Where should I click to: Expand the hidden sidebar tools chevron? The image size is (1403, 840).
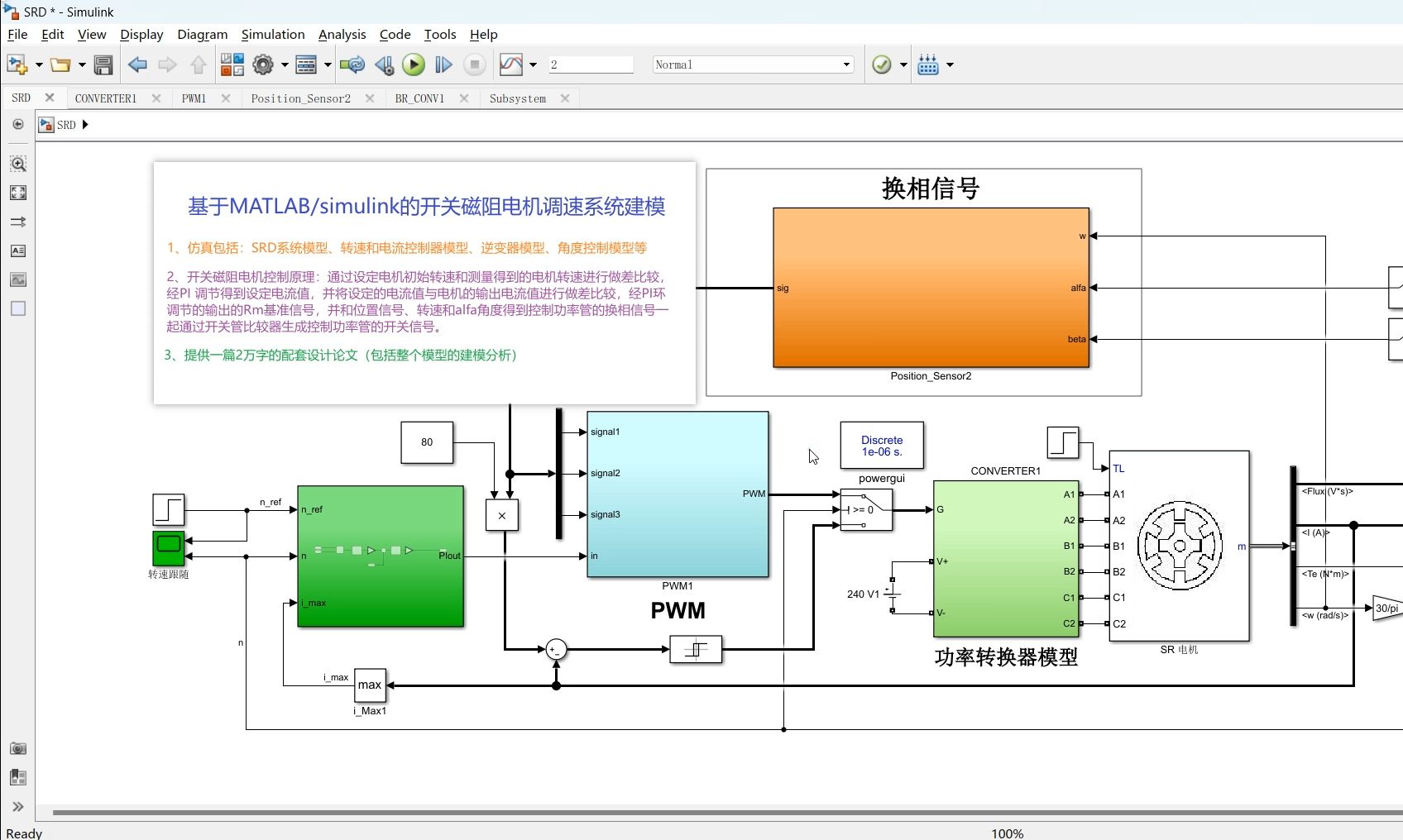17,807
